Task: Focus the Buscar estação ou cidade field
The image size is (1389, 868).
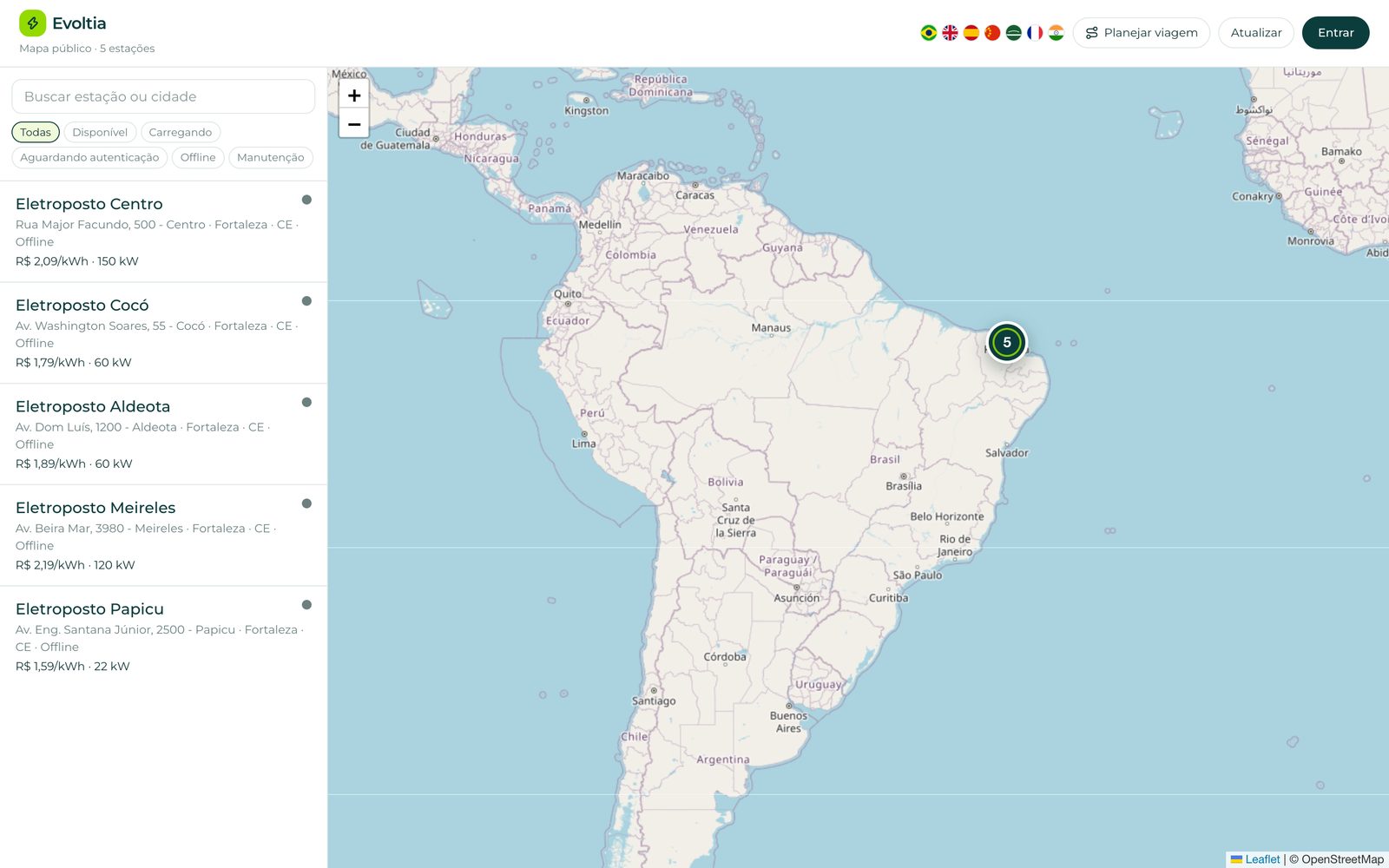Action: pos(163,96)
